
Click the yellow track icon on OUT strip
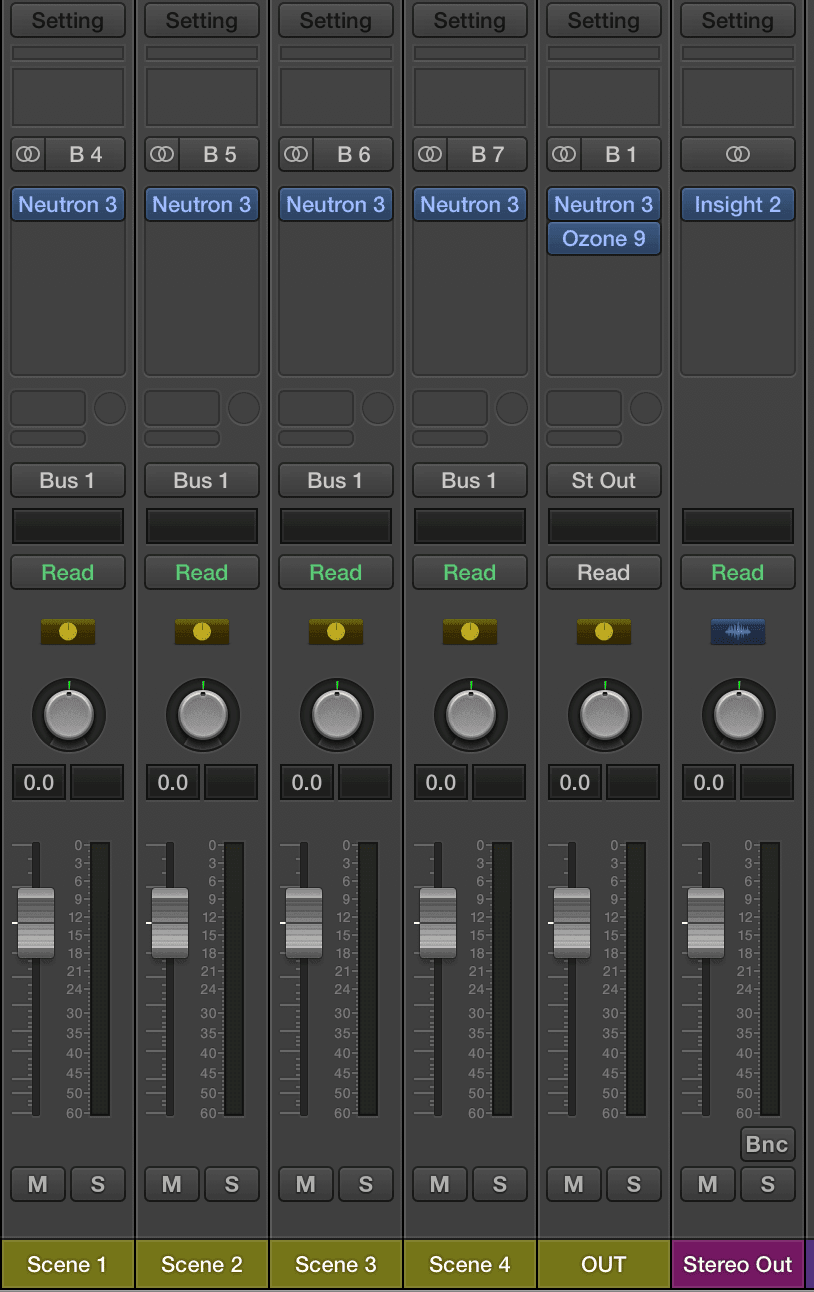point(604,631)
